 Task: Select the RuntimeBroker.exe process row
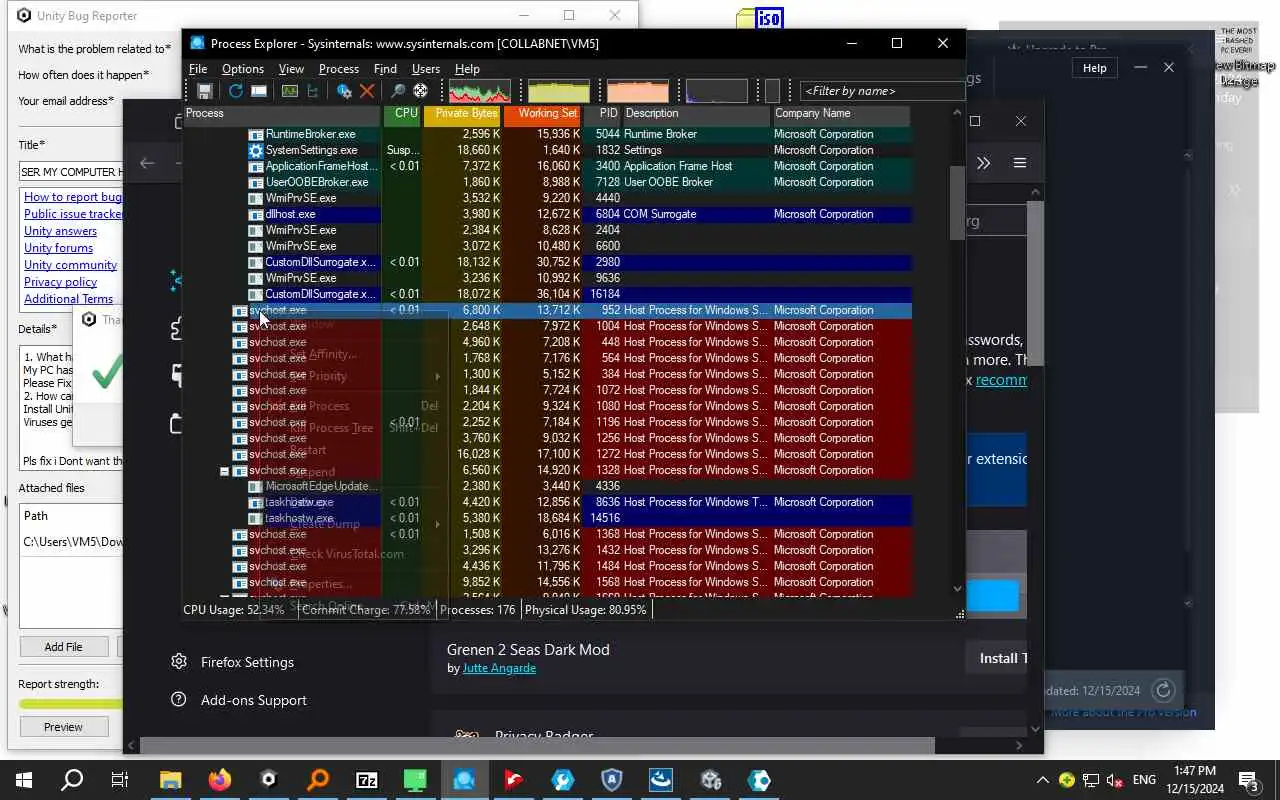pos(547,134)
